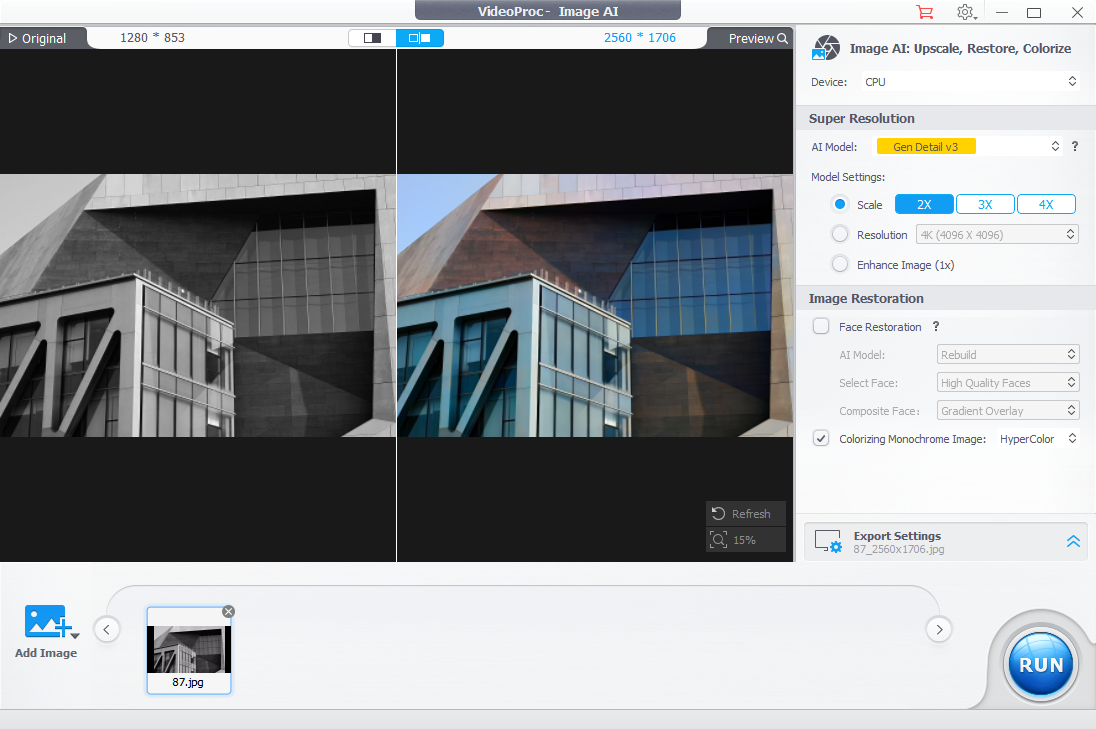Open the Export Settings monitor gear icon
Screen dimensions: 1096x729
[x=829, y=542]
